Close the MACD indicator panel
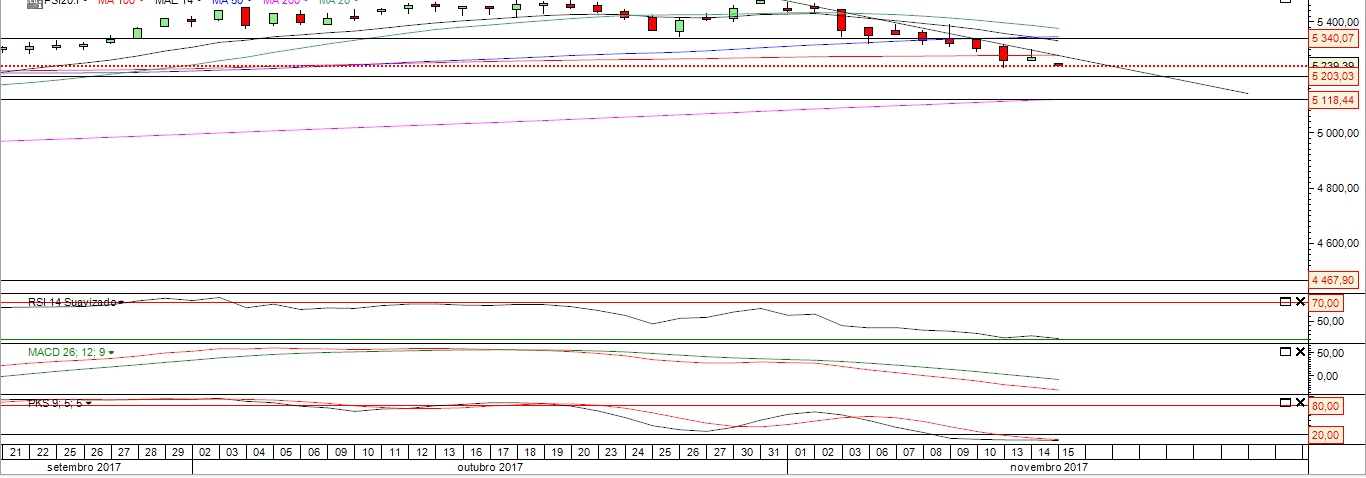Screen dimensions: 1366x478 pyautogui.click(x=1300, y=352)
